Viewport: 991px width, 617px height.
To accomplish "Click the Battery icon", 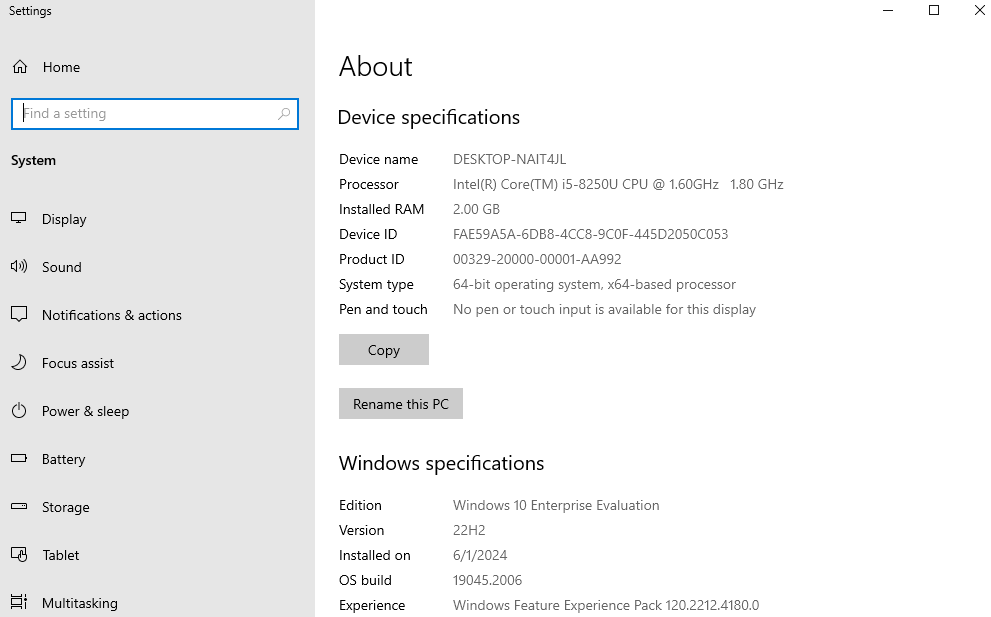I will 19,458.
